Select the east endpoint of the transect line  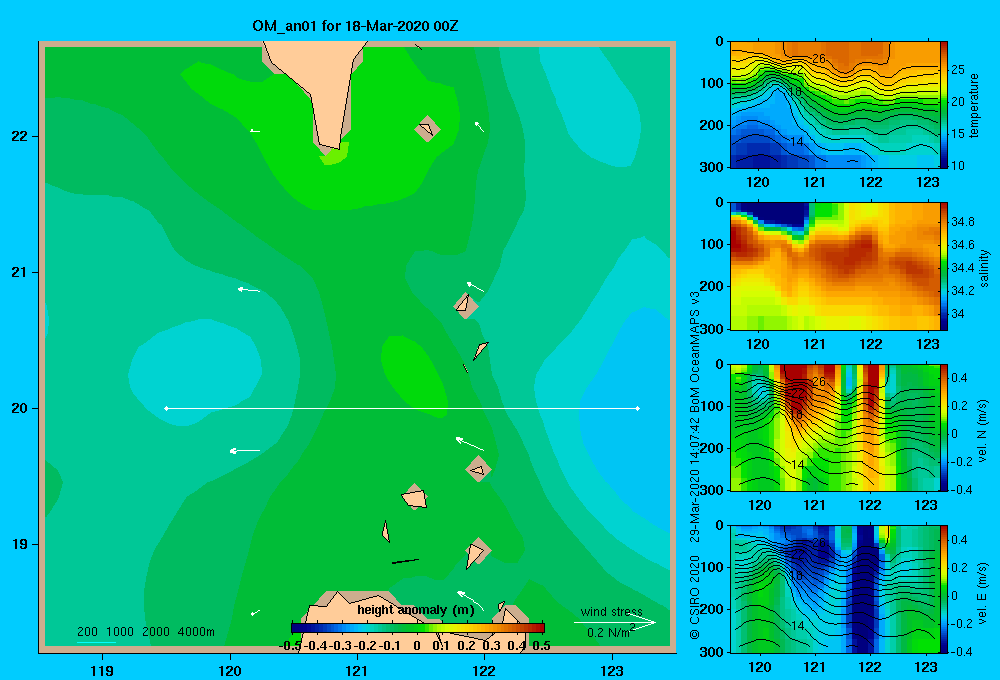tap(638, 408)
